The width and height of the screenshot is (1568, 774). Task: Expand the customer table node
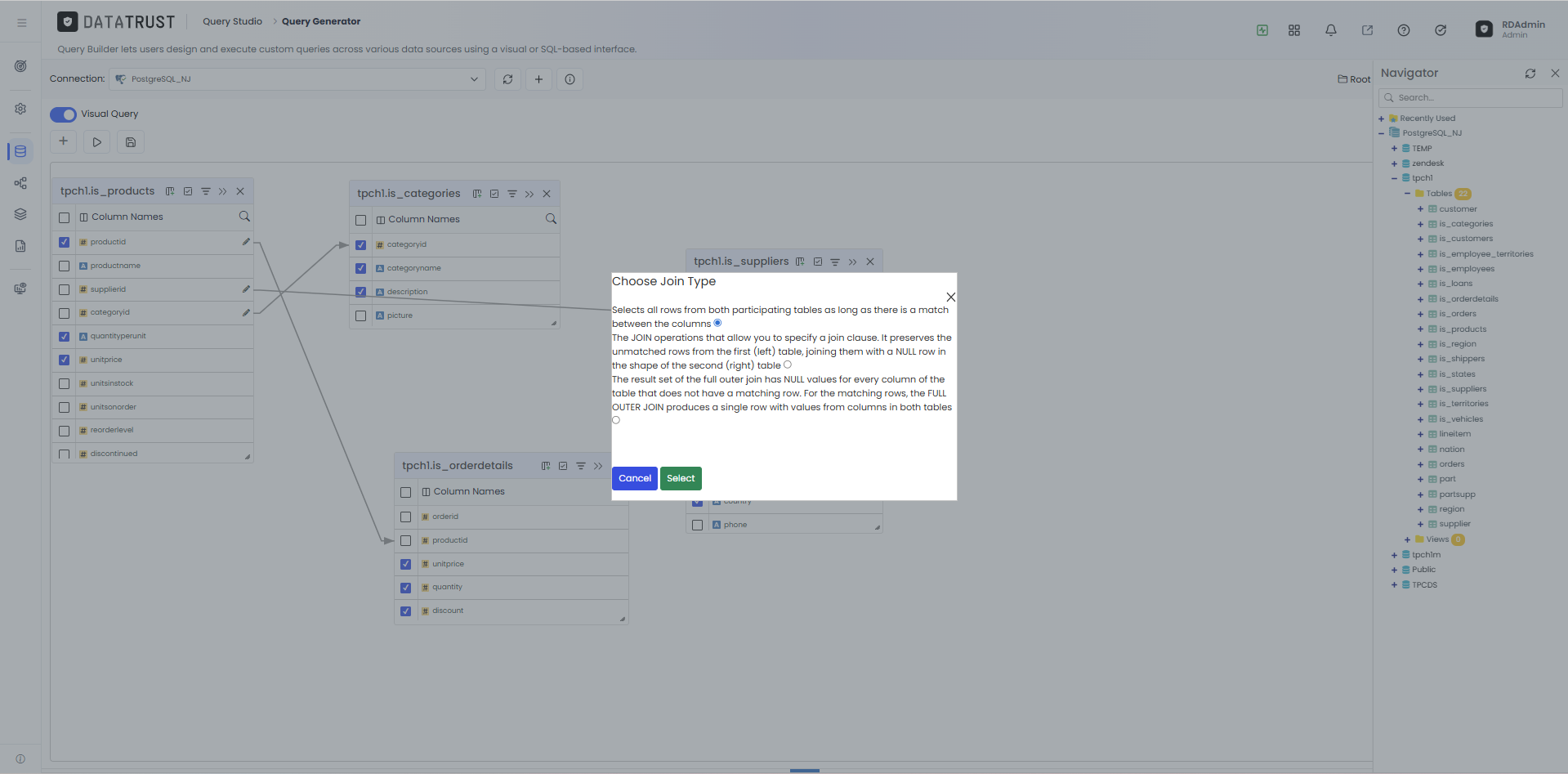click(x=1420, y=209)
